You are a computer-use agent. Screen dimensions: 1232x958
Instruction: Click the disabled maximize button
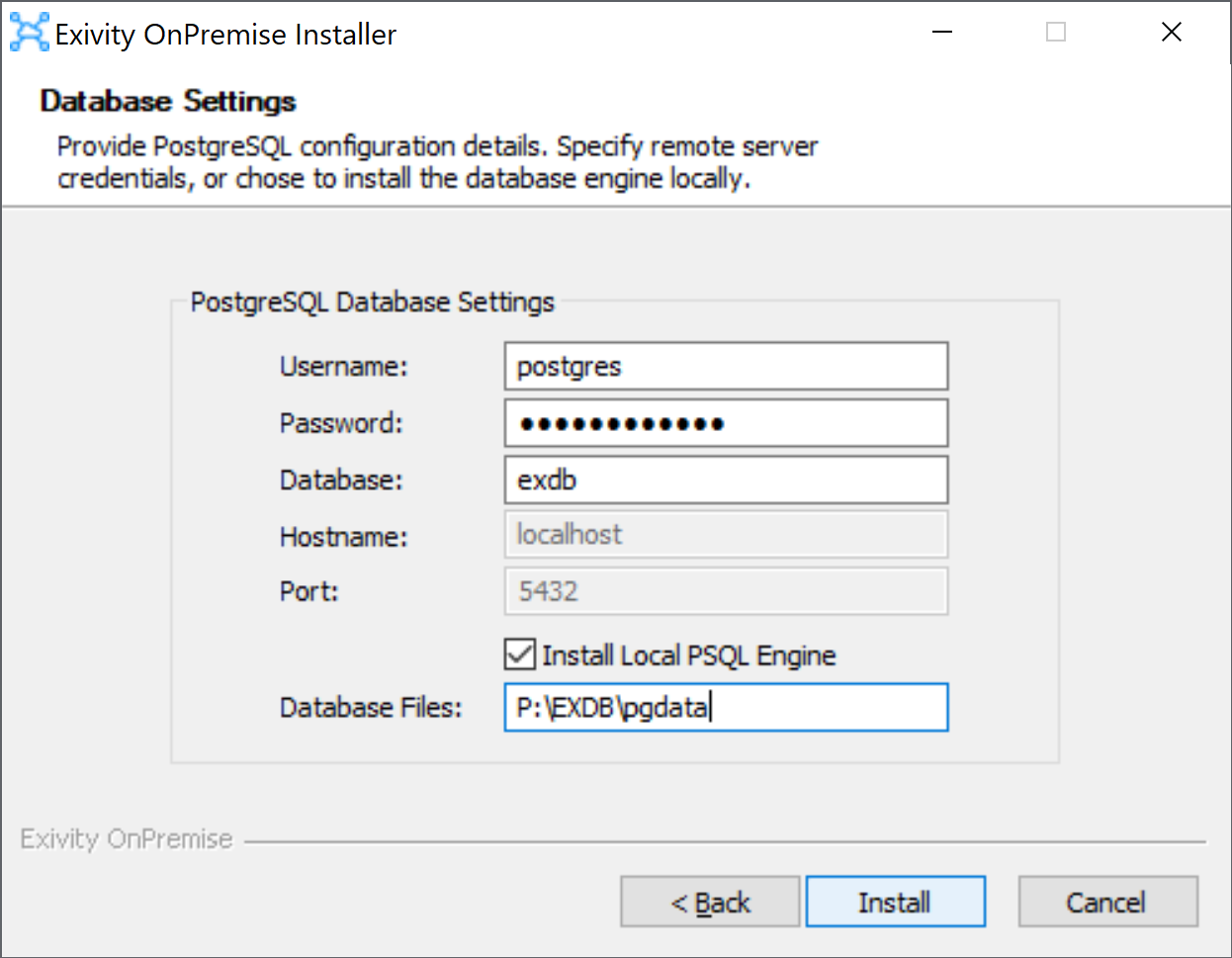coord(1056,33)
